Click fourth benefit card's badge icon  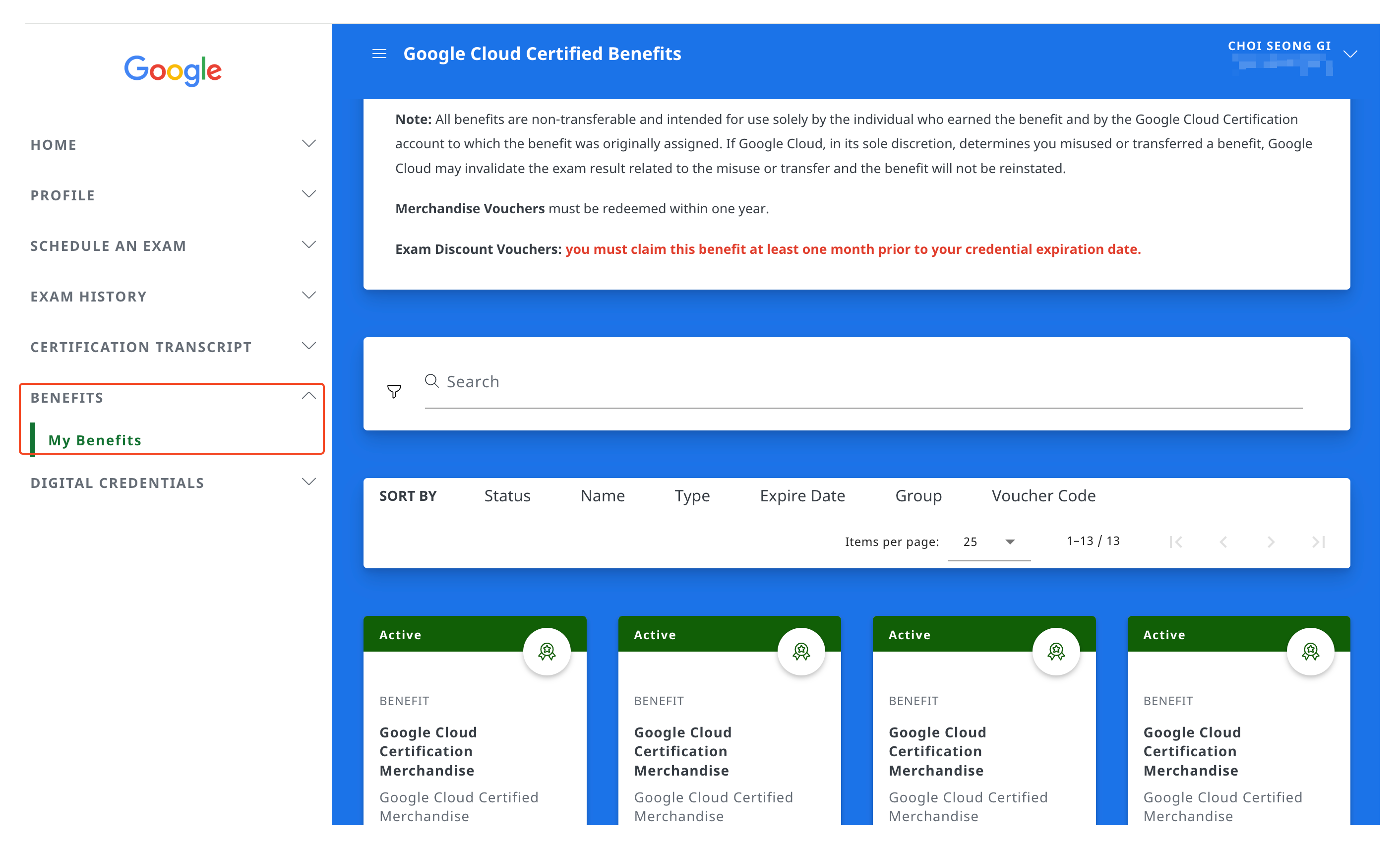pos(1310,651)
